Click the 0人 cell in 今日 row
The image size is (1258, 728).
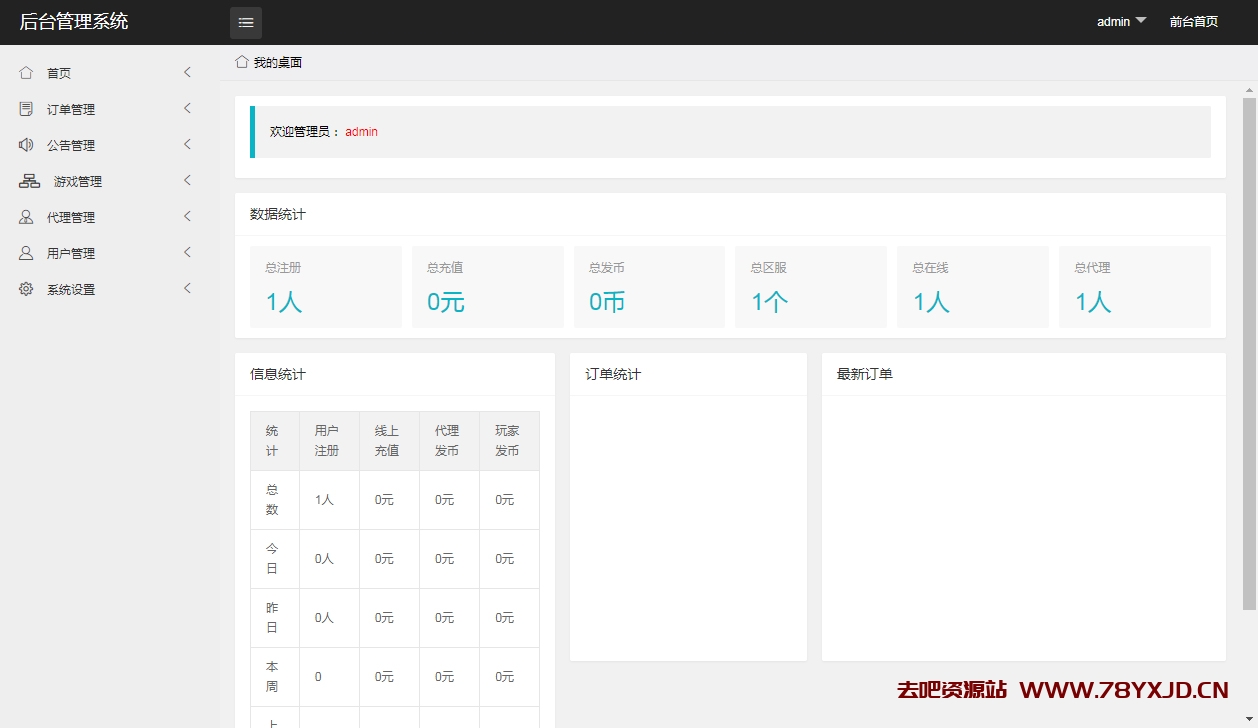point(329,559)
